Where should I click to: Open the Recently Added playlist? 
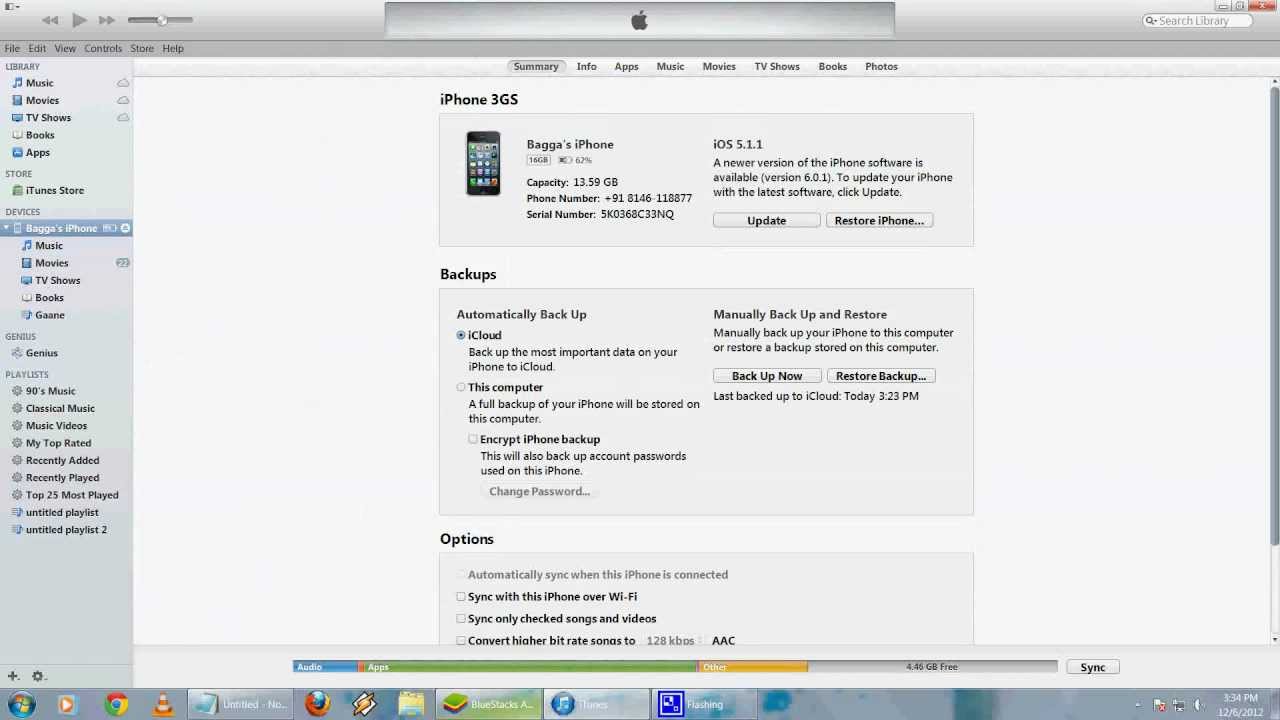pyautogui.click(x=62, y=461)
